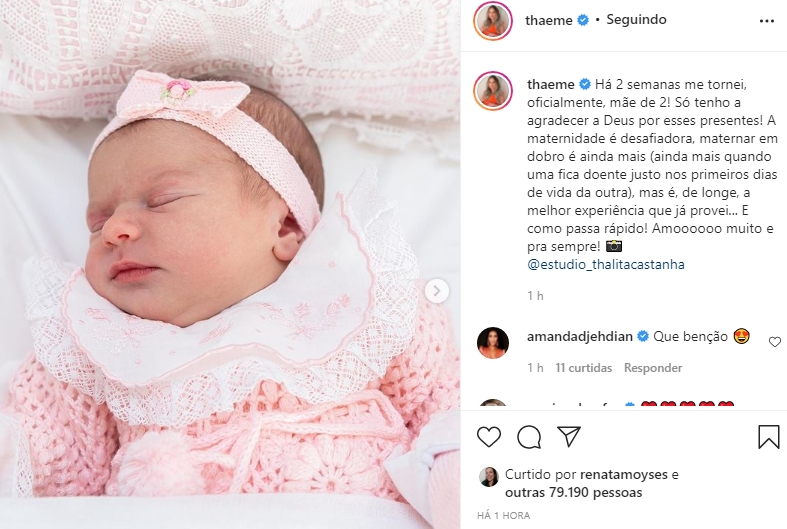Save post with the bookmark icon
787x529 pixels.
(768, 436)
